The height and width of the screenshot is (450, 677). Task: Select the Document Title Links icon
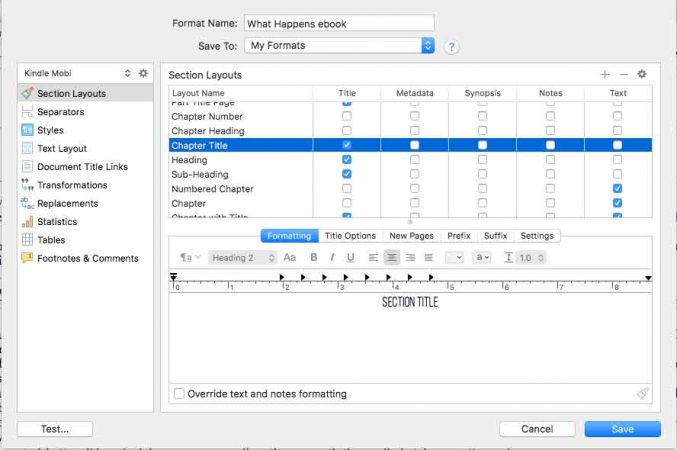pos(27,166)
